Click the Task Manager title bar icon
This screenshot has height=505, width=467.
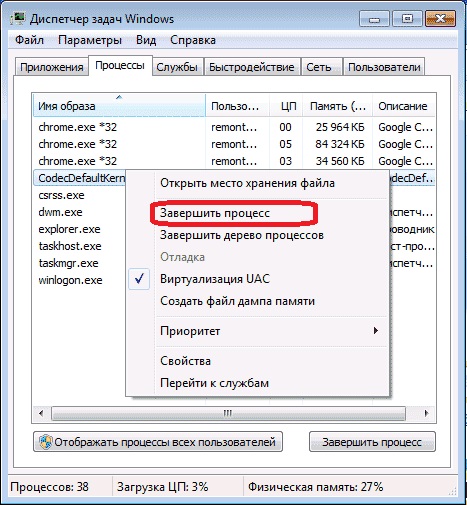17,19
